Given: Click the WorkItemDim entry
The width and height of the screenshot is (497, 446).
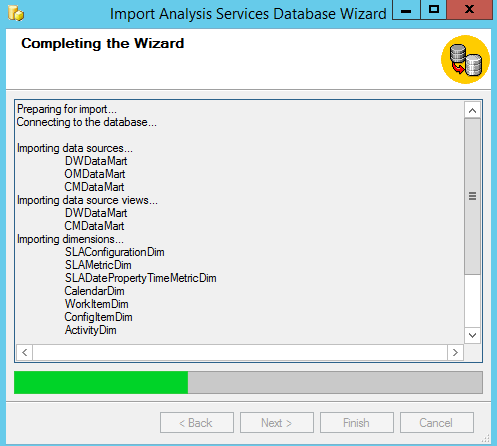Looking at the screenshot, I should click(x=97, y=304).
